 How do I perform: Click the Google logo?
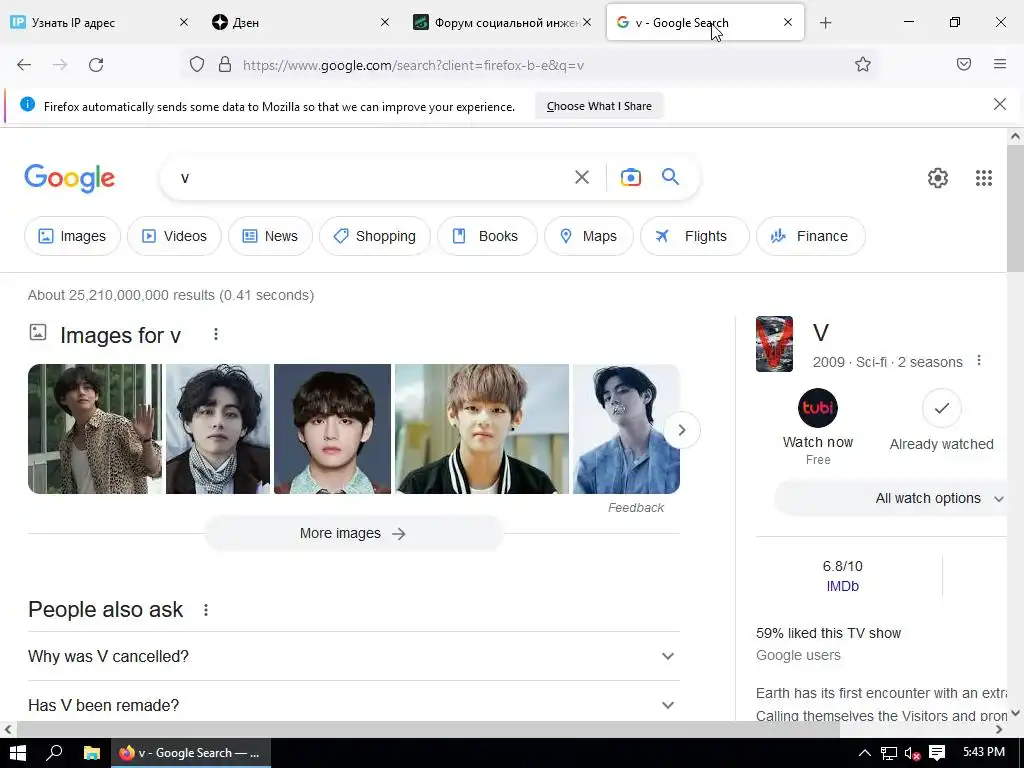click(x=70, y=178)
